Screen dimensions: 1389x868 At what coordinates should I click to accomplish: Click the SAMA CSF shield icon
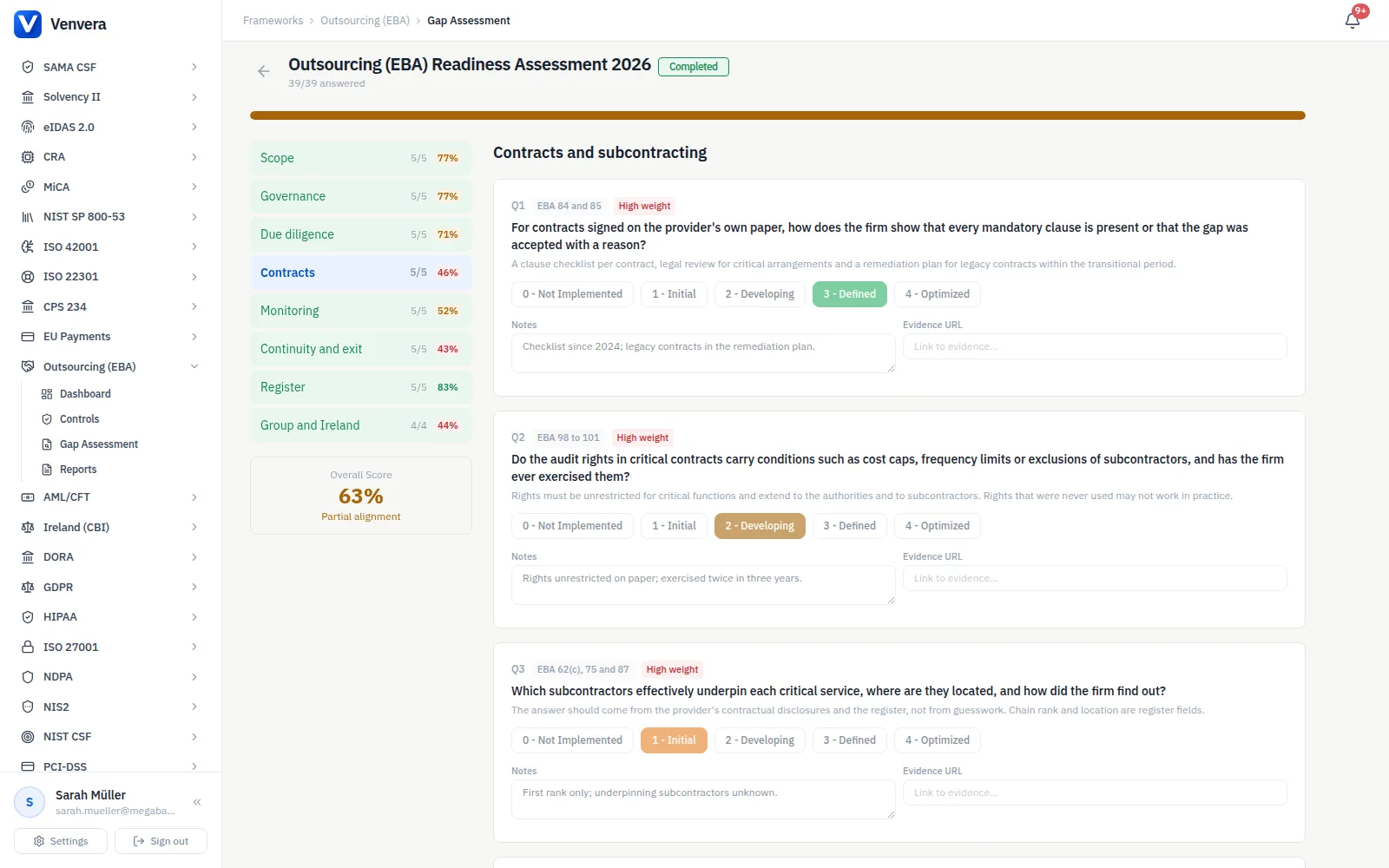pyautogui.click(x=28, y=67)
